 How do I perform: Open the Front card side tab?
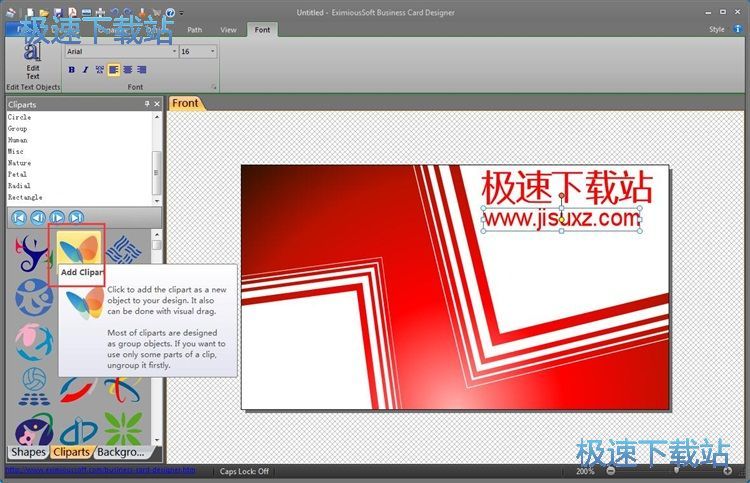pos(185,103)
